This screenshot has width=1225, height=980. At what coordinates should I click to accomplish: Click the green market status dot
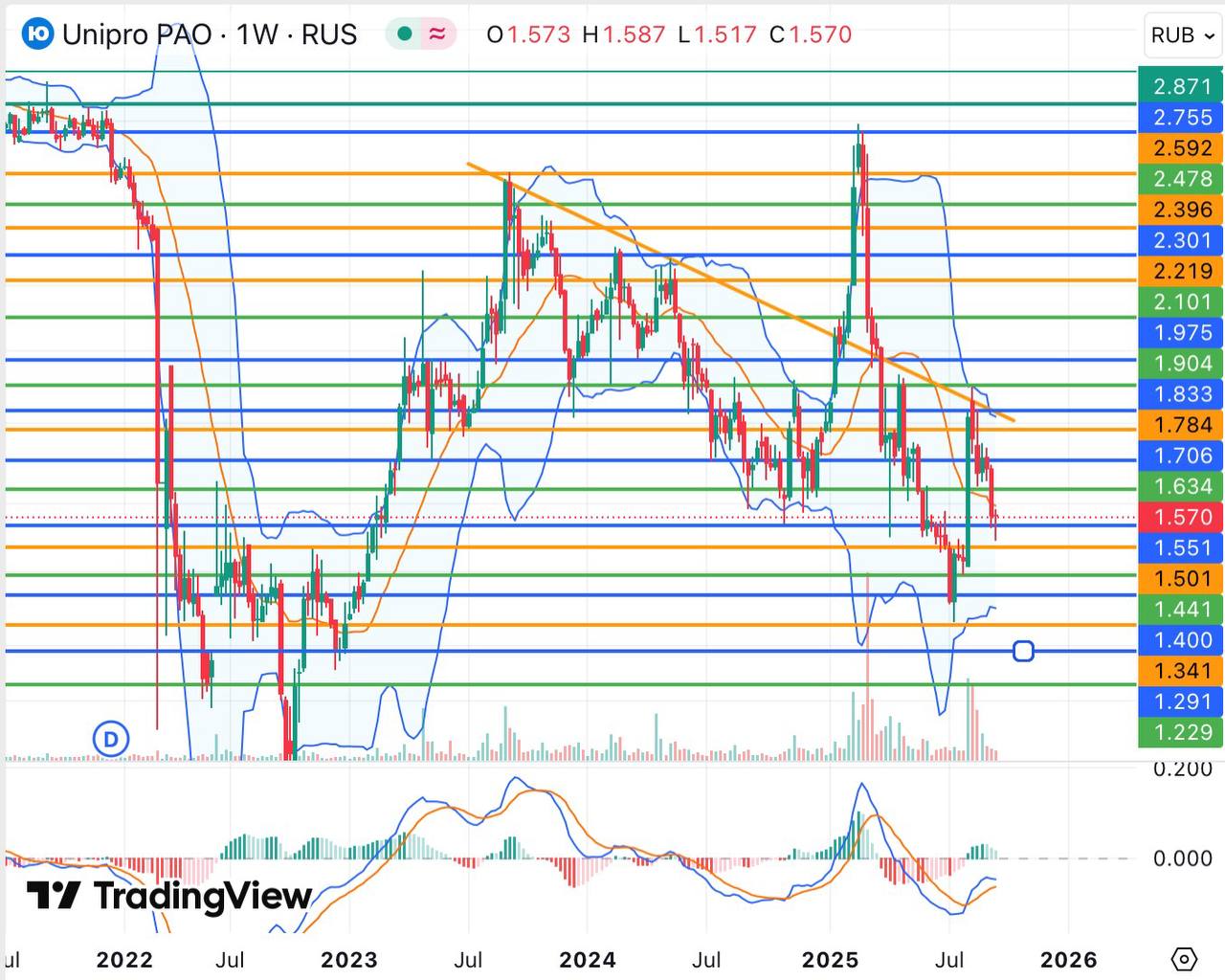tap(405, 34)
